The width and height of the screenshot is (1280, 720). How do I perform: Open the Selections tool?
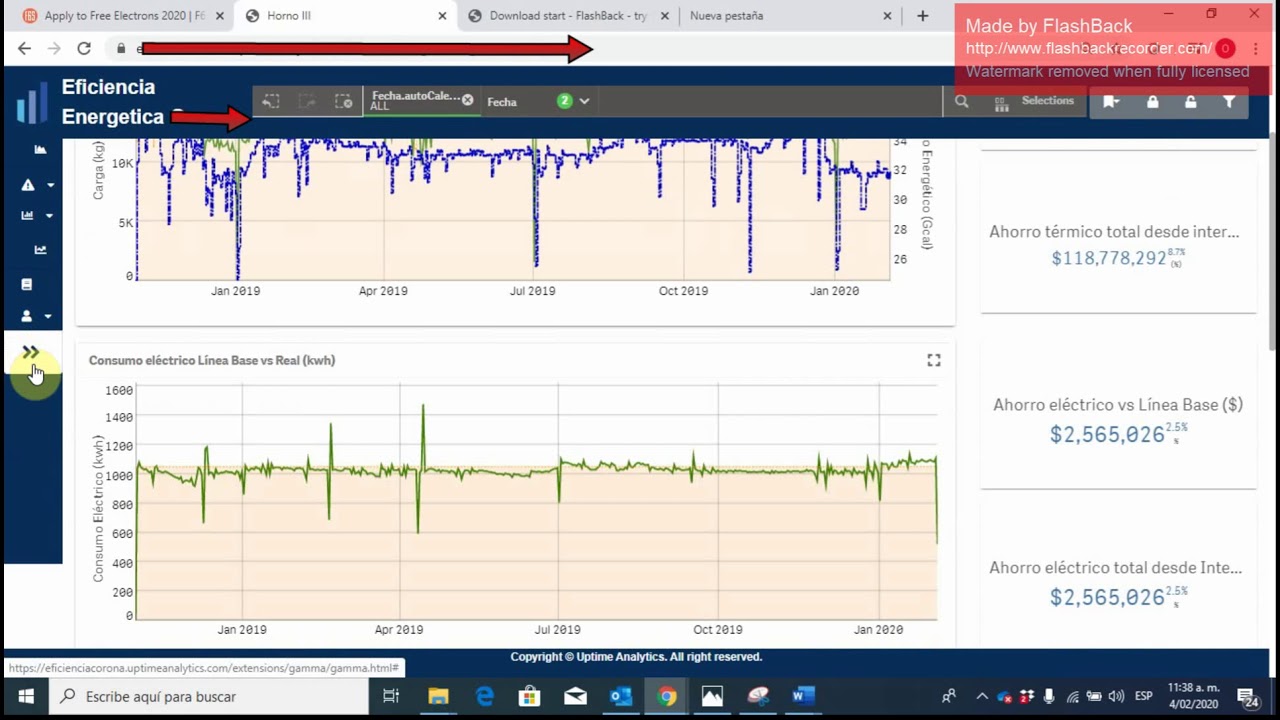pyautogui.click(x=1034, y=101)
